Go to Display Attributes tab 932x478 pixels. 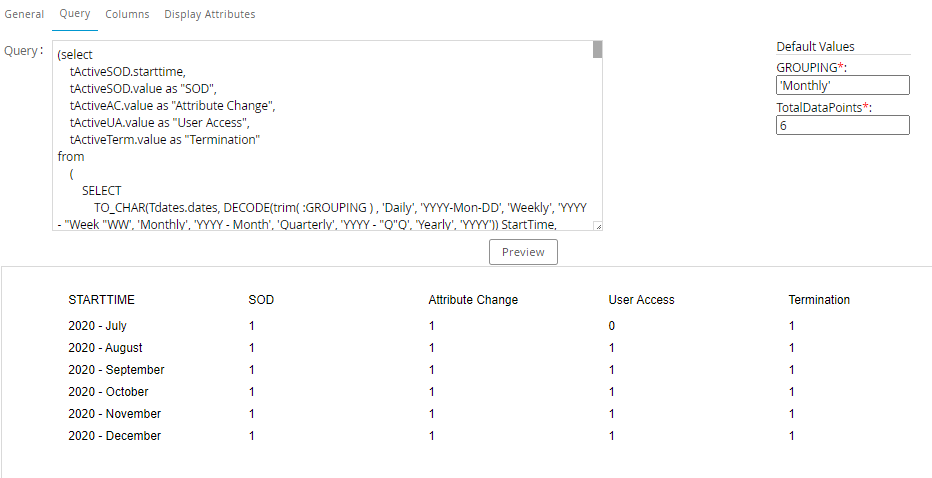(x=210, y=14)
